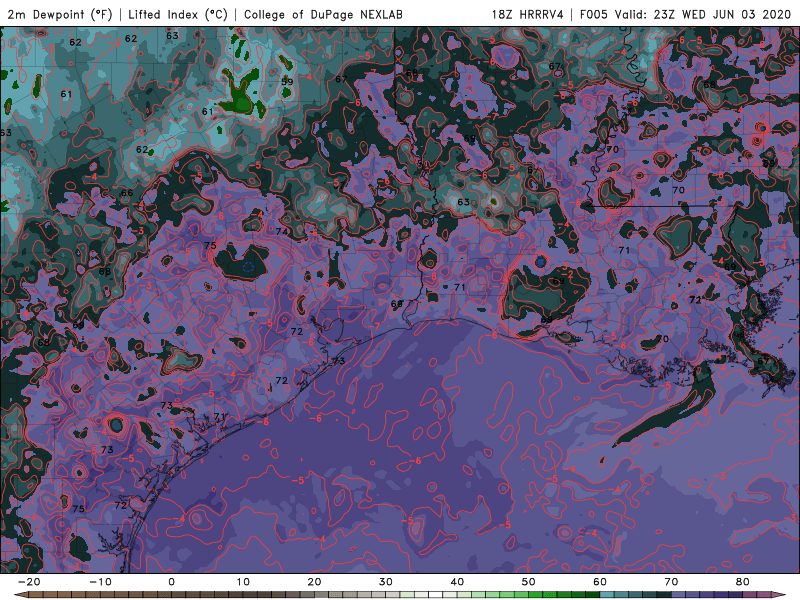800x600 pixels.
Task: Click the '70' colorbar scale label
Action: (671, 582)
